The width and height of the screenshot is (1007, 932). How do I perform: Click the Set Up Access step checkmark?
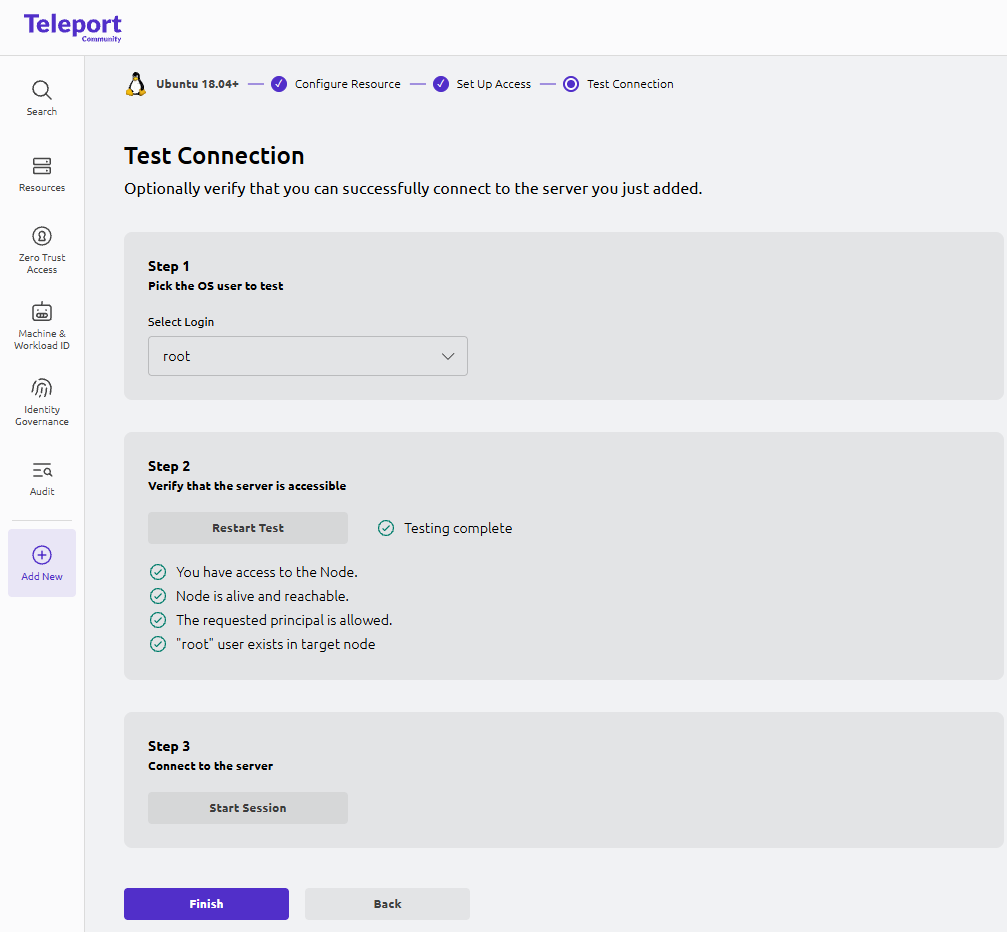tap(441, 84)
